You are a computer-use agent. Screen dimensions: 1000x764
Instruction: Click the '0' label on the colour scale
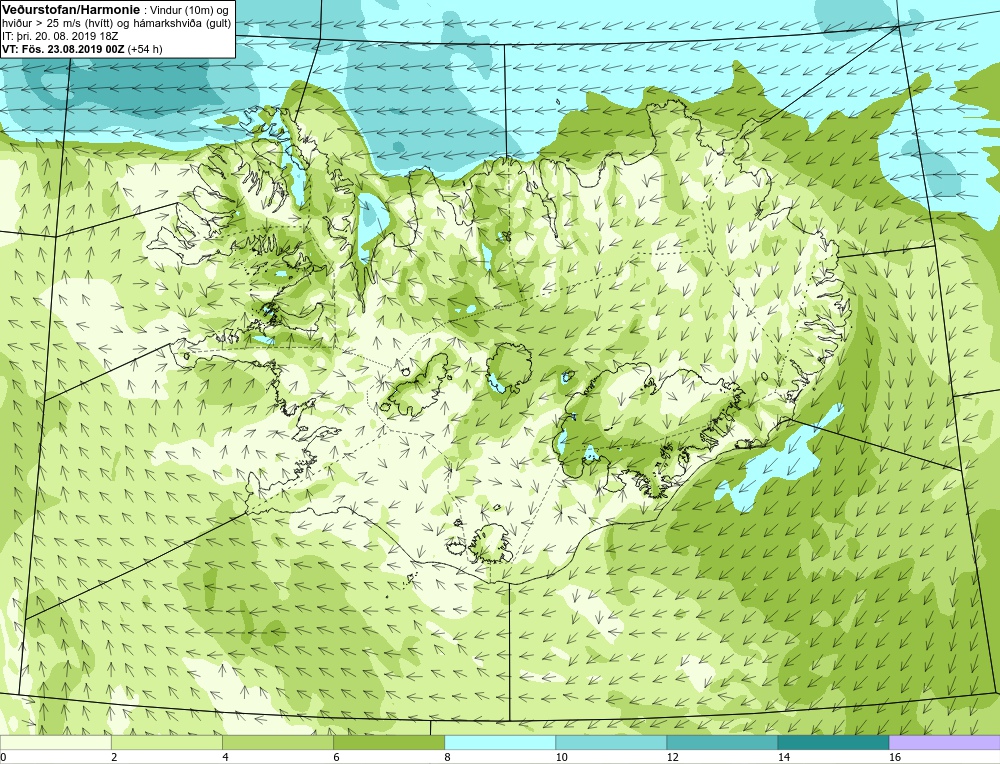point(3,758)
